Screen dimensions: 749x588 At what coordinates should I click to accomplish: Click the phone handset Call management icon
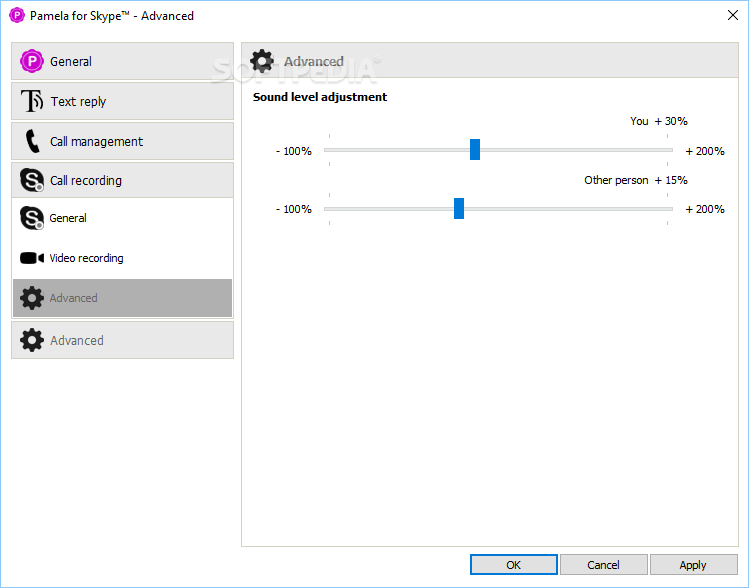pos(32,141)
